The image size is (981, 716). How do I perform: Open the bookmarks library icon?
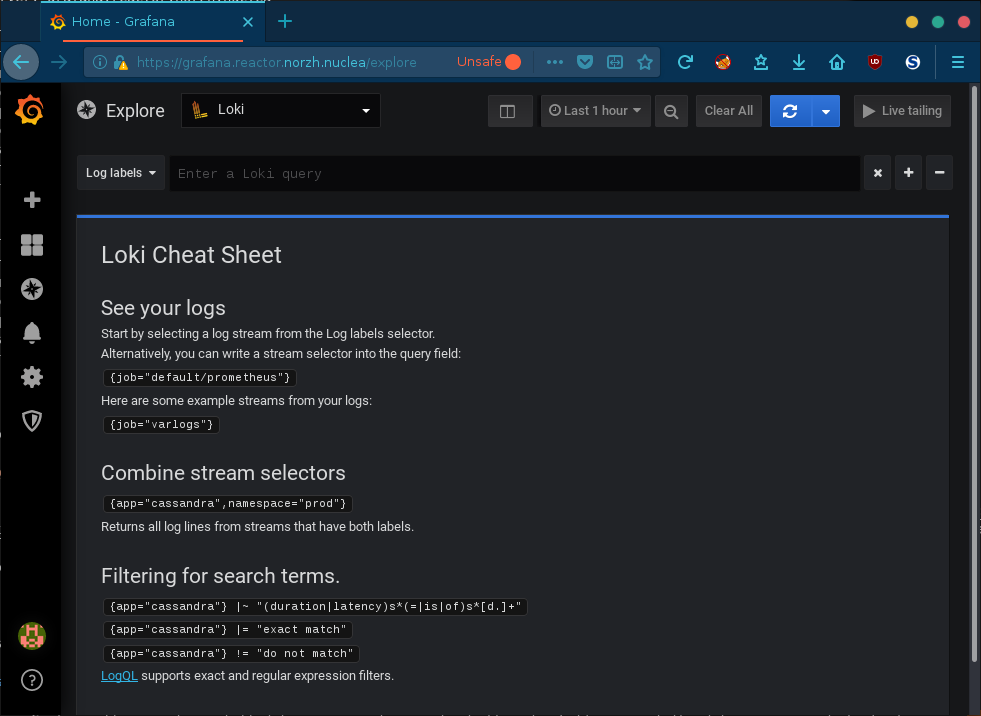tap(761, 62)
